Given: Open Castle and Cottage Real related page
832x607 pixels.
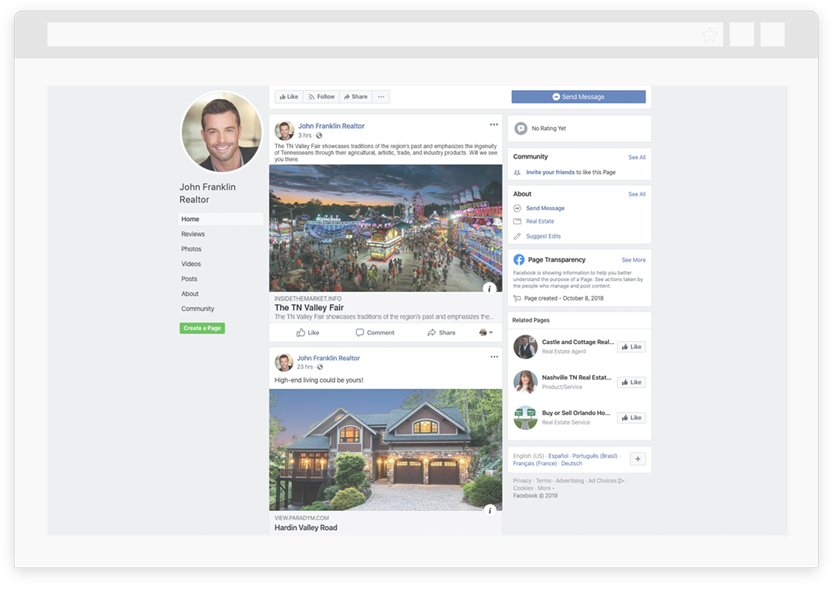Looking at the screenshot, I should (x=577, y=342).
